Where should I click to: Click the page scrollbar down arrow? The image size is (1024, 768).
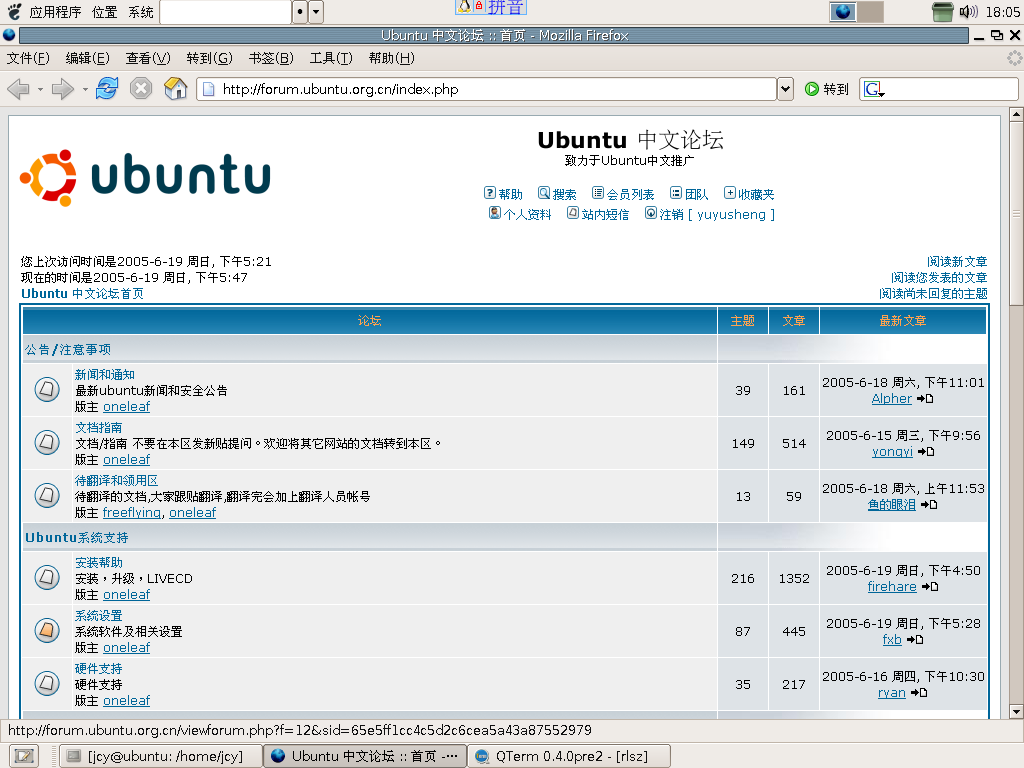(x=1016, y=712)
